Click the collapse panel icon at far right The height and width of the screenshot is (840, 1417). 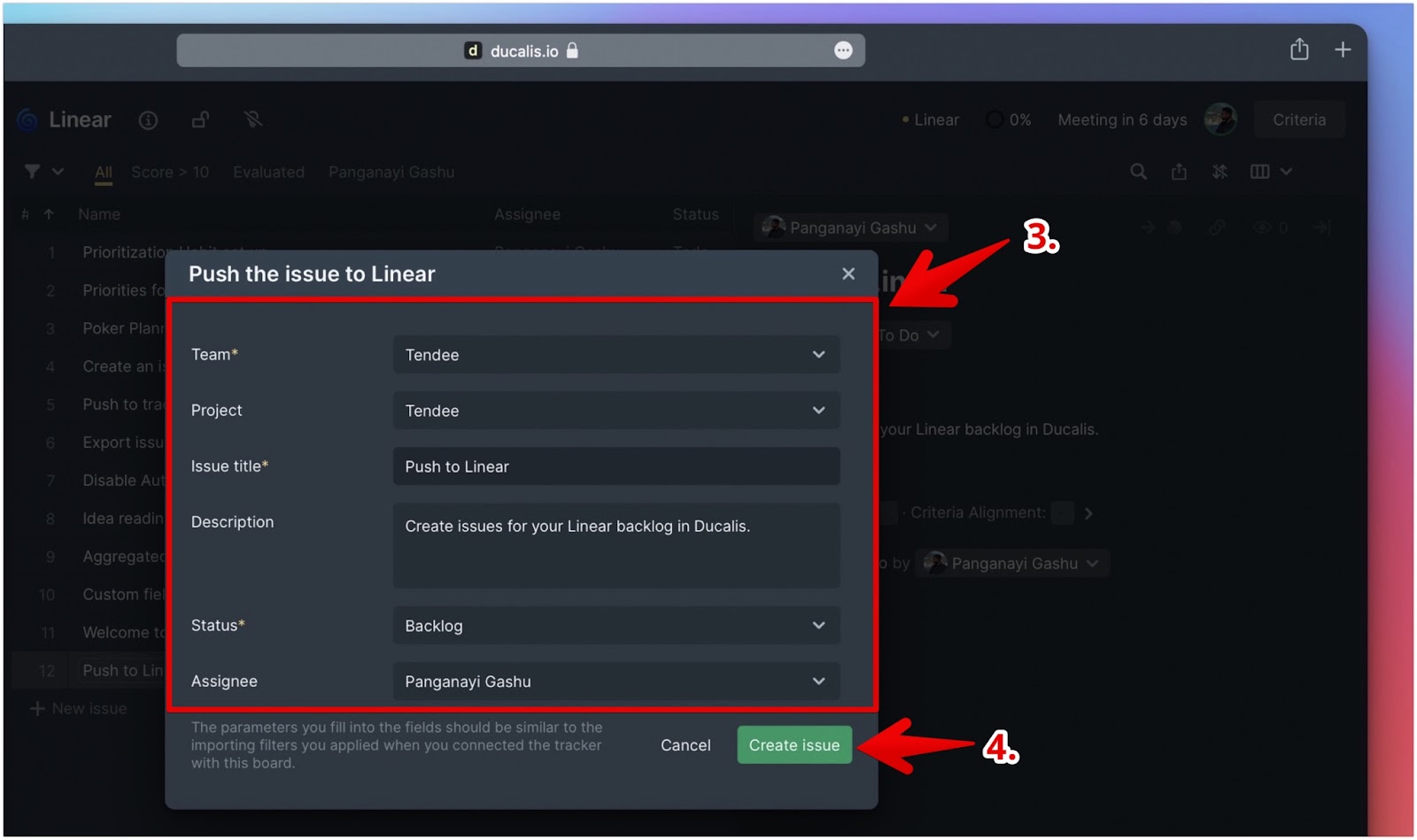point(1322,227)
